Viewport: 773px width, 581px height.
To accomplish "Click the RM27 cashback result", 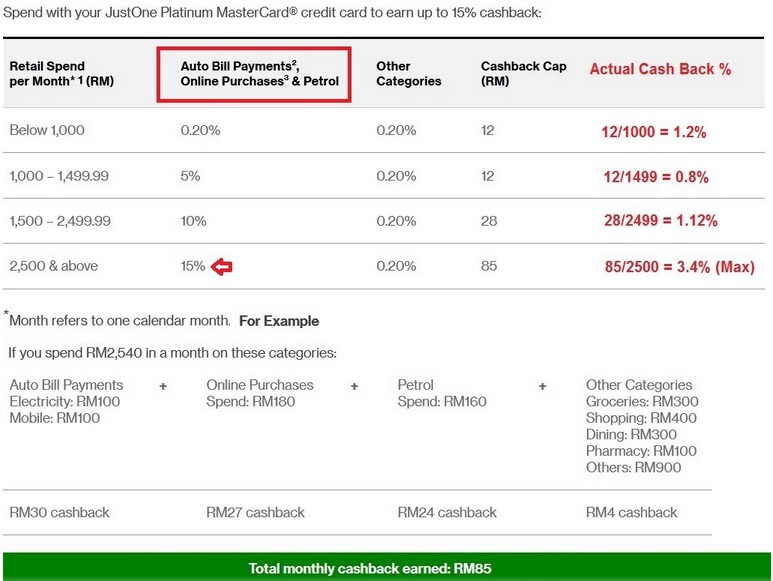I will [255, 512].
